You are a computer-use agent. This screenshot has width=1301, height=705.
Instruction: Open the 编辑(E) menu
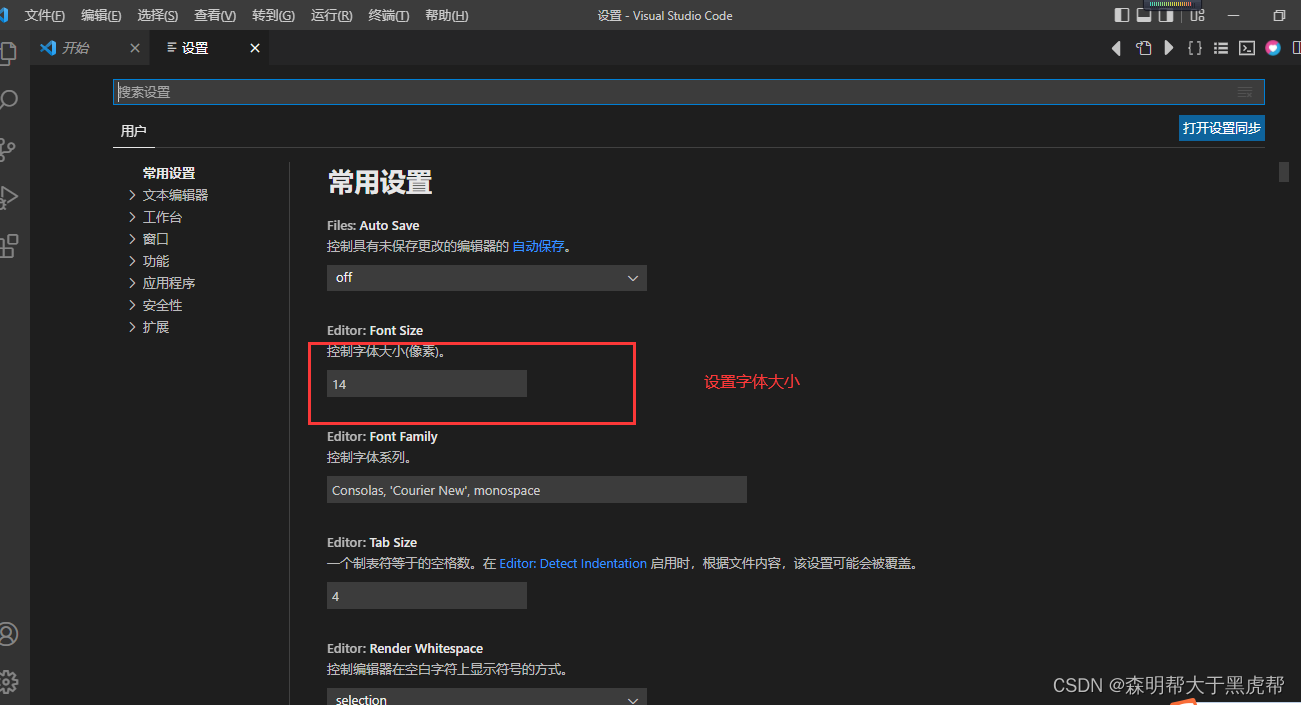[101, 16]
